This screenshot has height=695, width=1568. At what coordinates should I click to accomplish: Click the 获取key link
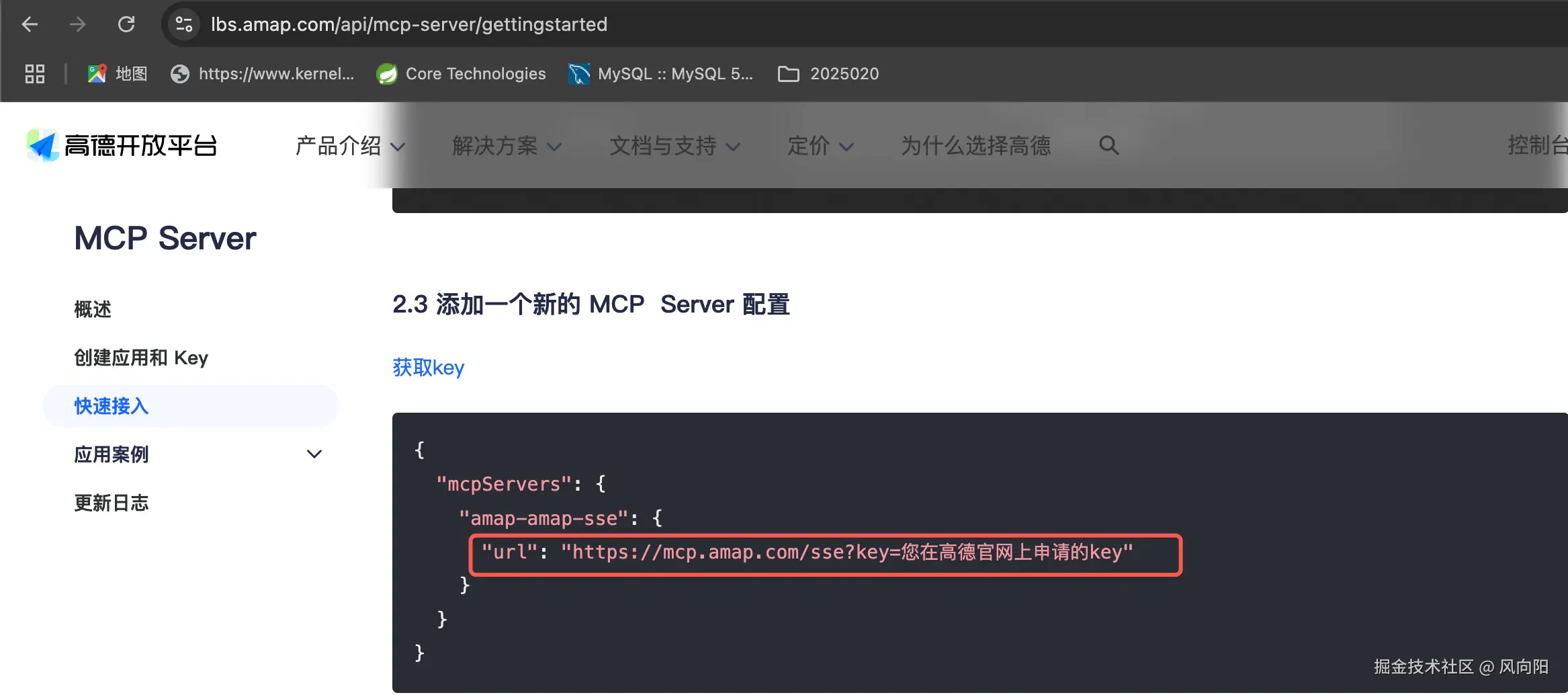pyautogui.click(x=429, y=368)
